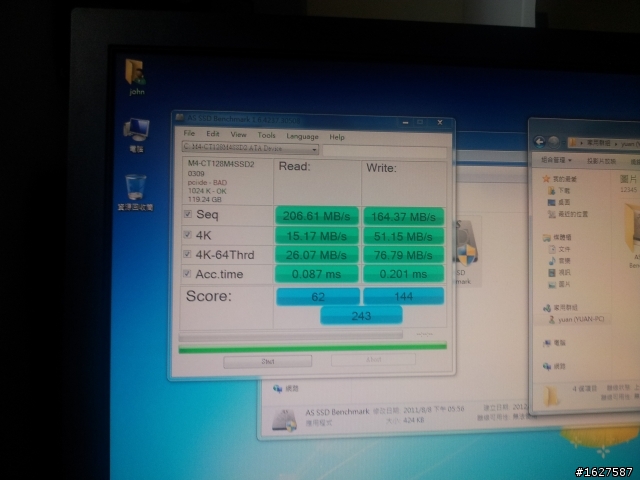Image resolution: width=640 pixels, height=480 pixels.
Task: Click the write score 144
Action: point(403,296)
